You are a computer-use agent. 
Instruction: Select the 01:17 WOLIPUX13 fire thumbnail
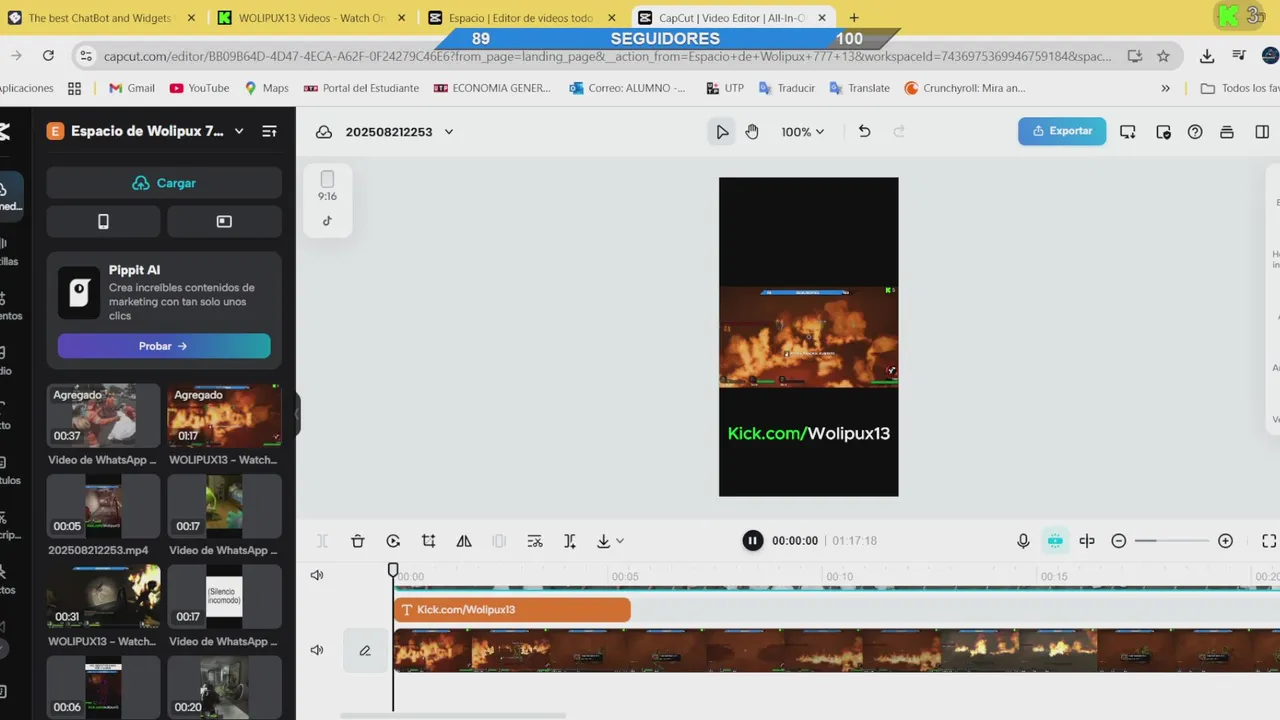pos(224,415)
